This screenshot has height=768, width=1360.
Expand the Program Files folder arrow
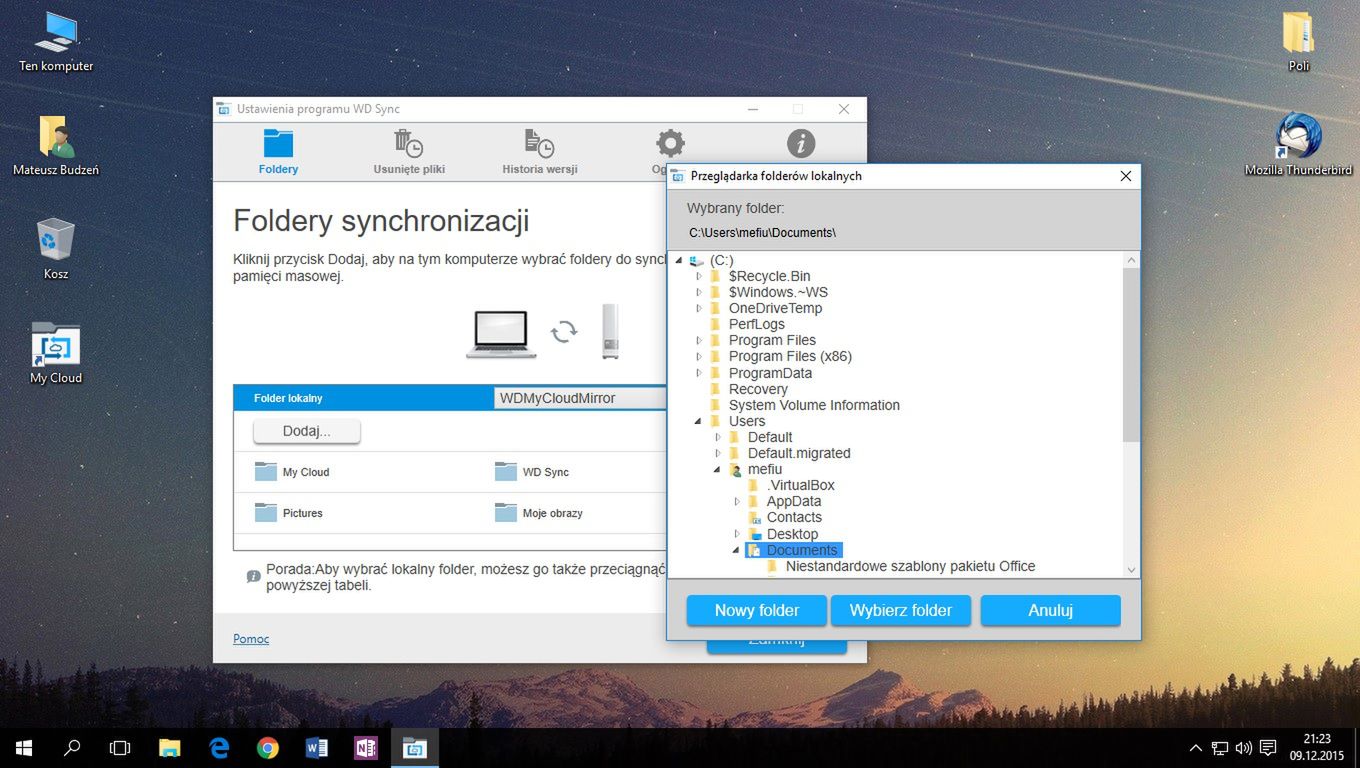(699, 340)
